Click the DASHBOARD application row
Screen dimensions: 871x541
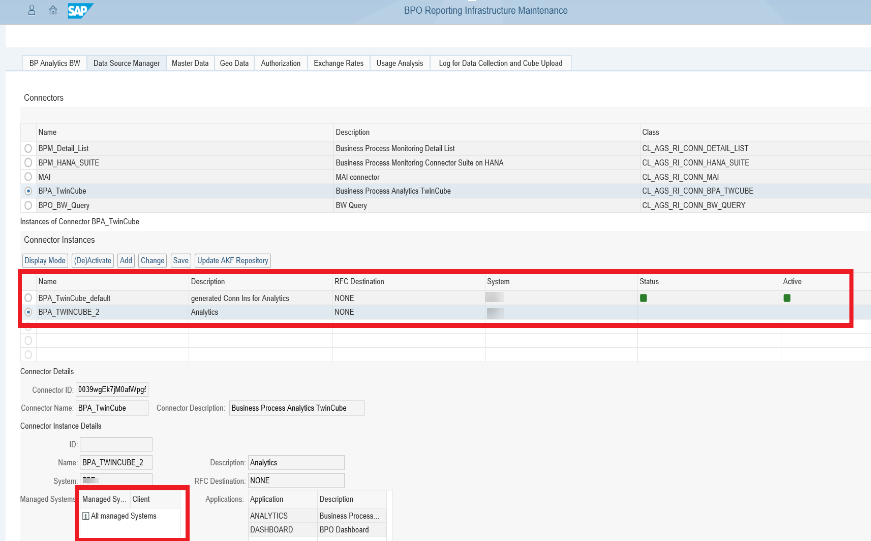pyautogui.click(x=317, y=530)
